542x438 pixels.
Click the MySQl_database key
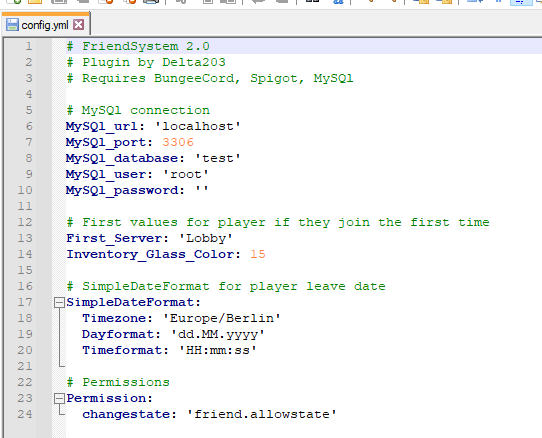(123, 158)
